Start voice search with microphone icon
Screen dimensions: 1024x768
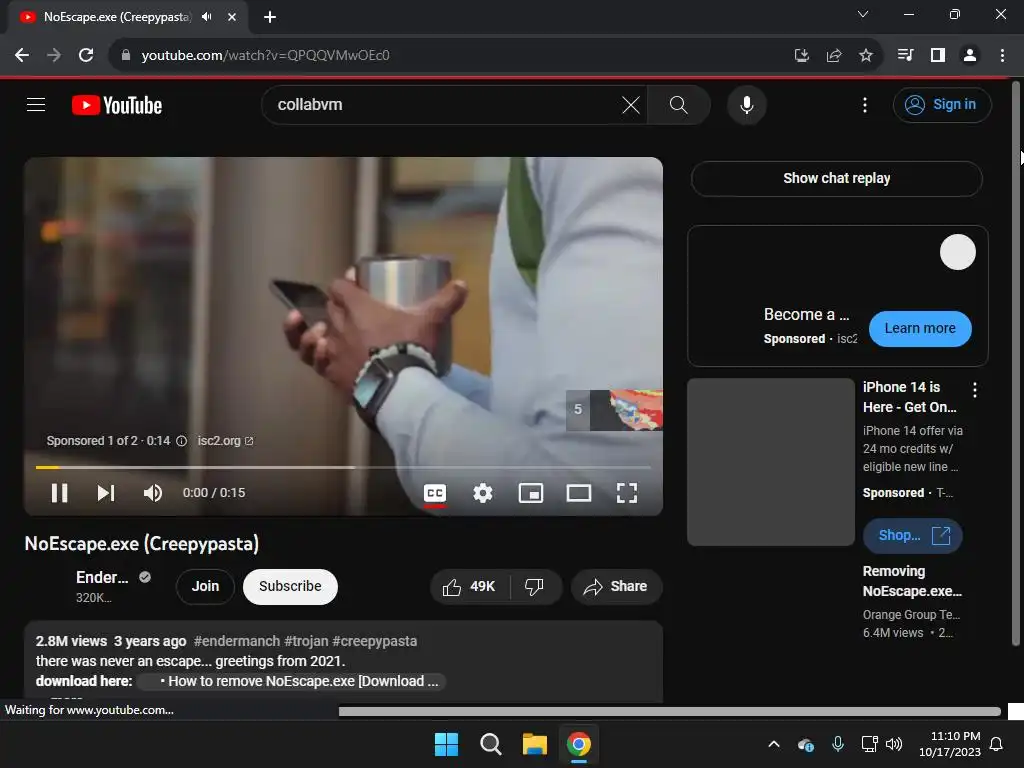coord(746,104)
